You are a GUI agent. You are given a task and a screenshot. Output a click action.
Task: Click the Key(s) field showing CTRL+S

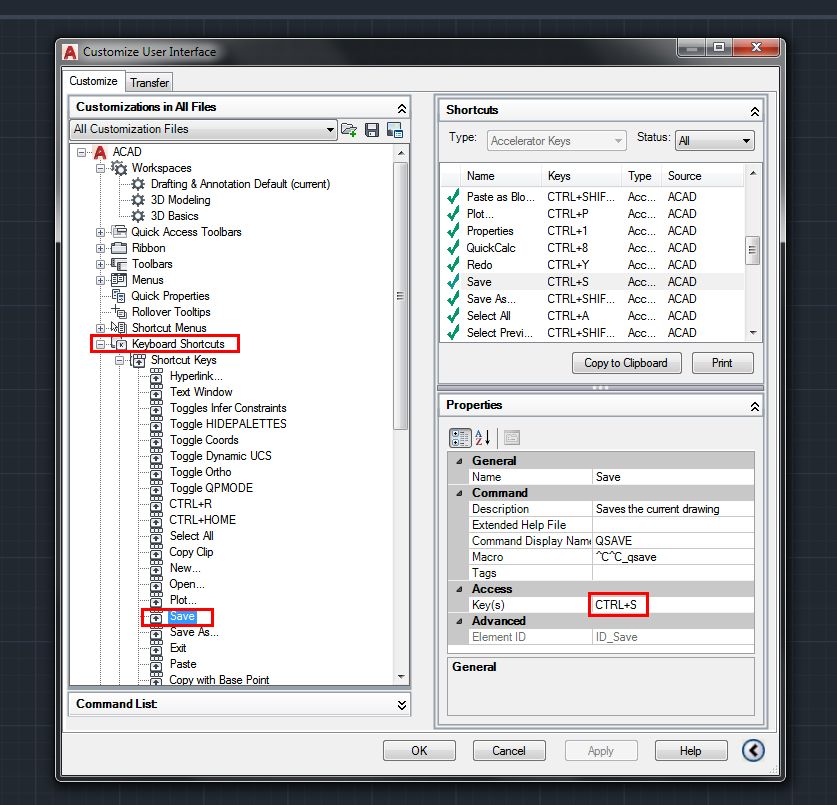673,605
